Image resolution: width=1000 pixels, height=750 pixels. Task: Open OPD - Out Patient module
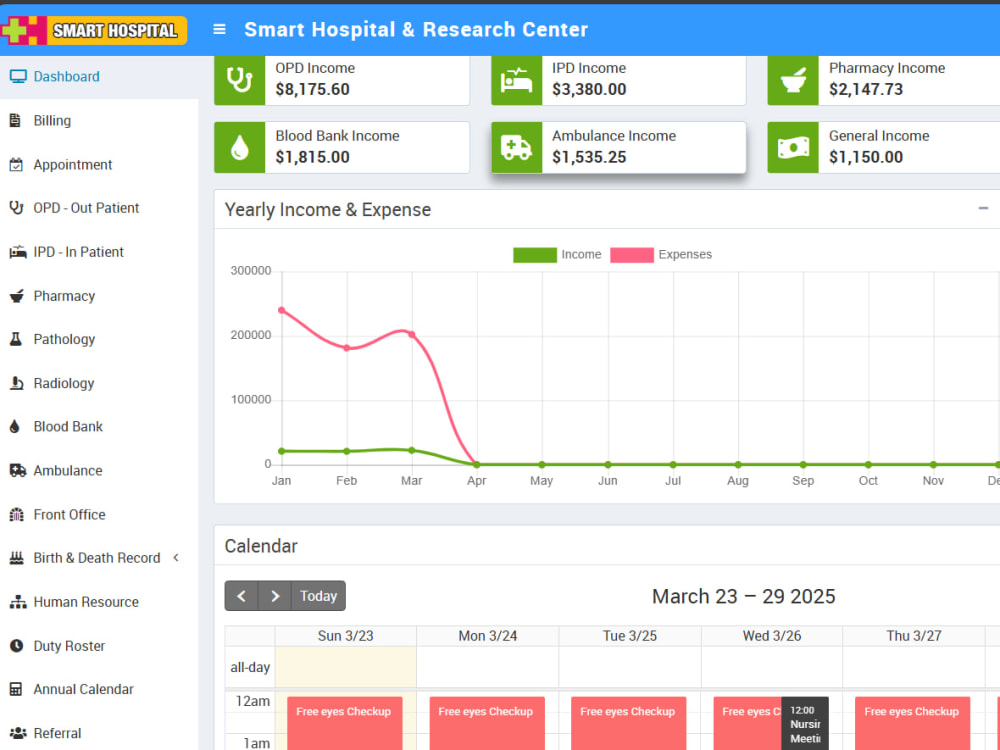pyautogui.click(x=99, y=208)
